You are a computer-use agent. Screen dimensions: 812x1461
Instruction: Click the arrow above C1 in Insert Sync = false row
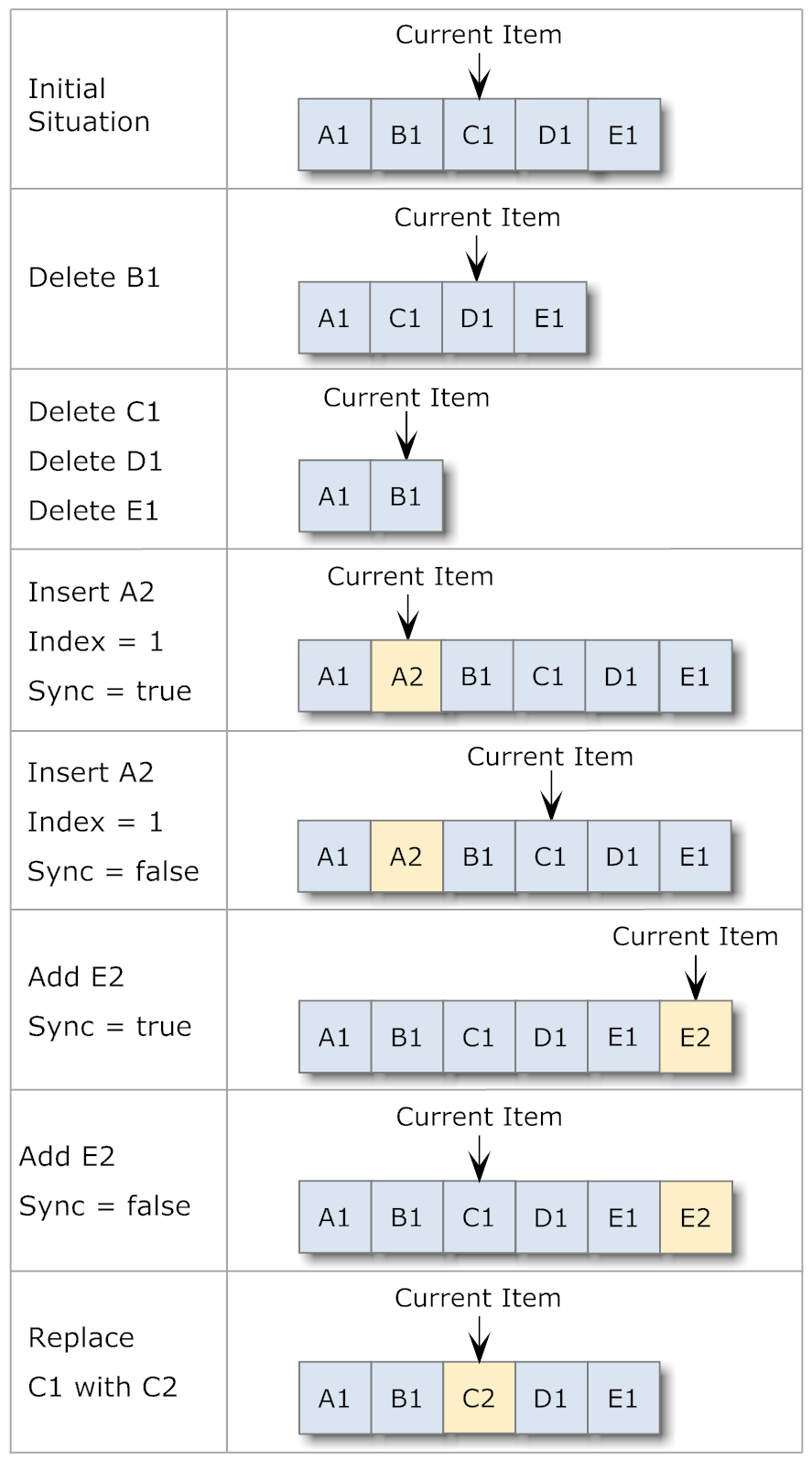point(551,795)
